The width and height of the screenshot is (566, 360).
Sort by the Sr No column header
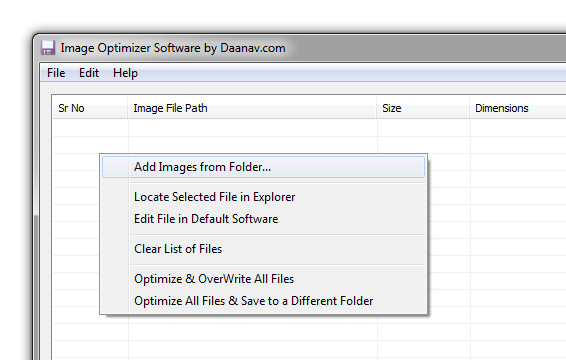pos(90,108)
